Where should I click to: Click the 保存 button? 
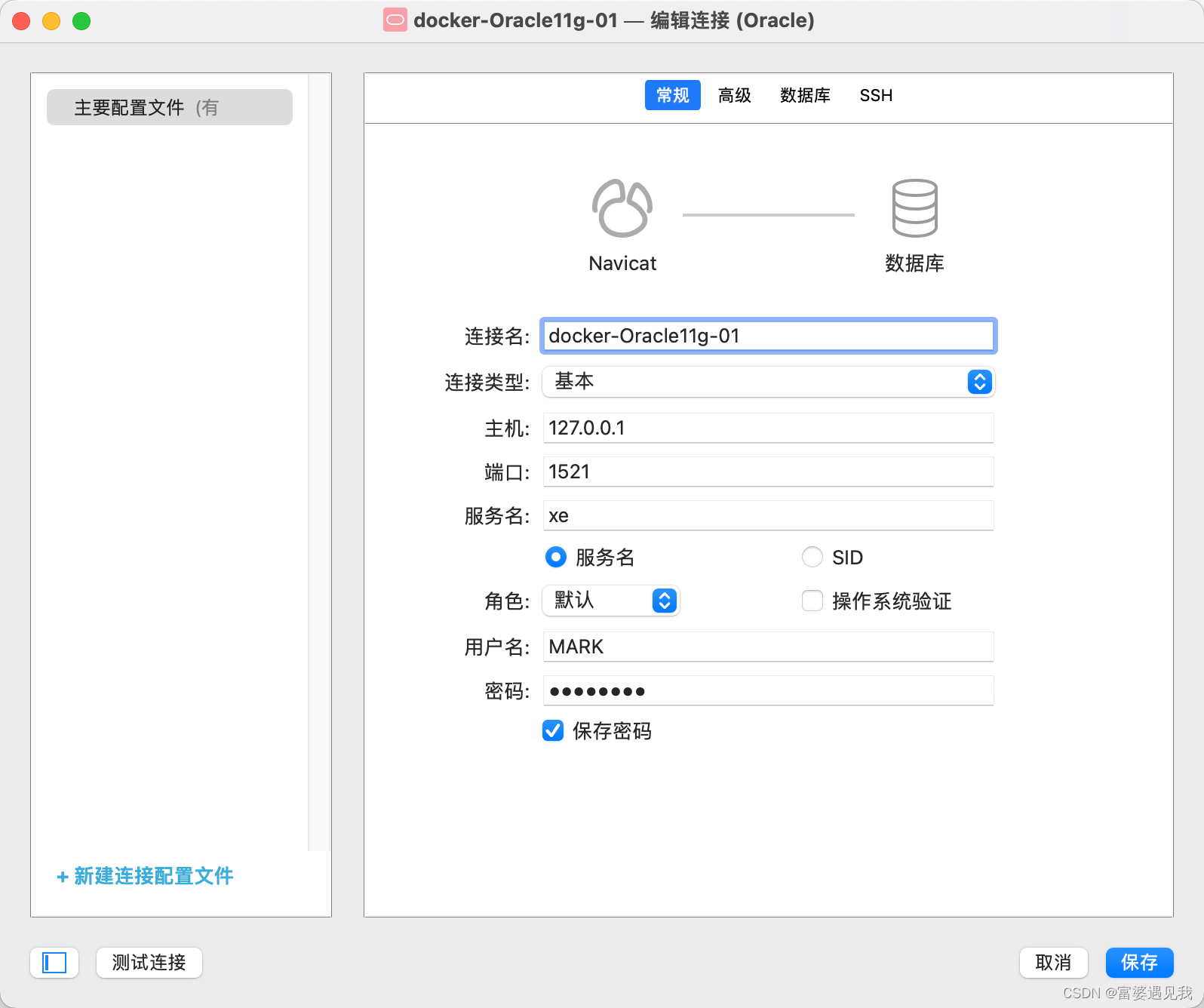pos(1140,963)
